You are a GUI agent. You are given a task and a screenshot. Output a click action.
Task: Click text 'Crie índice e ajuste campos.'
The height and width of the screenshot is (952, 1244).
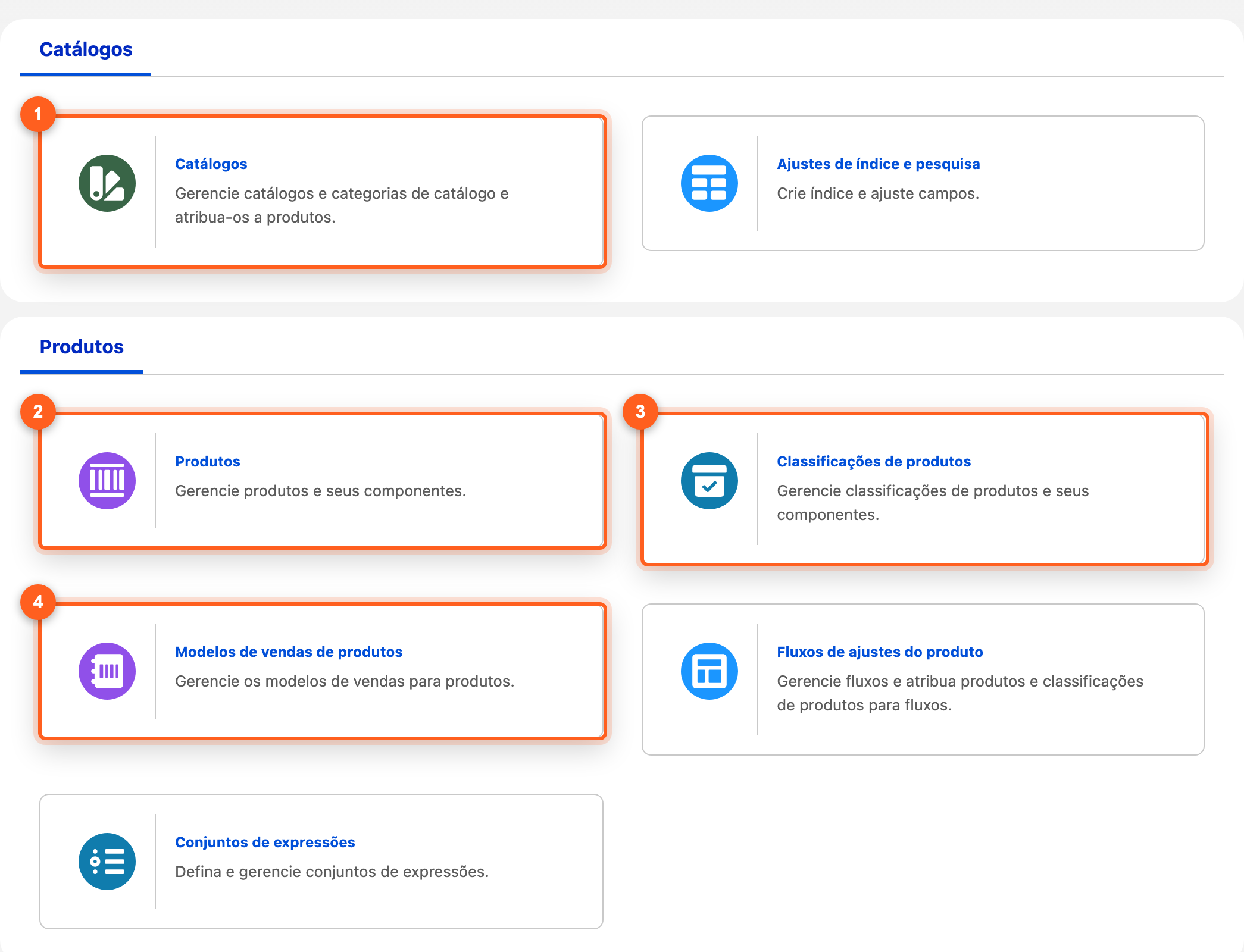pyautogui.click(x=878, y=193)
